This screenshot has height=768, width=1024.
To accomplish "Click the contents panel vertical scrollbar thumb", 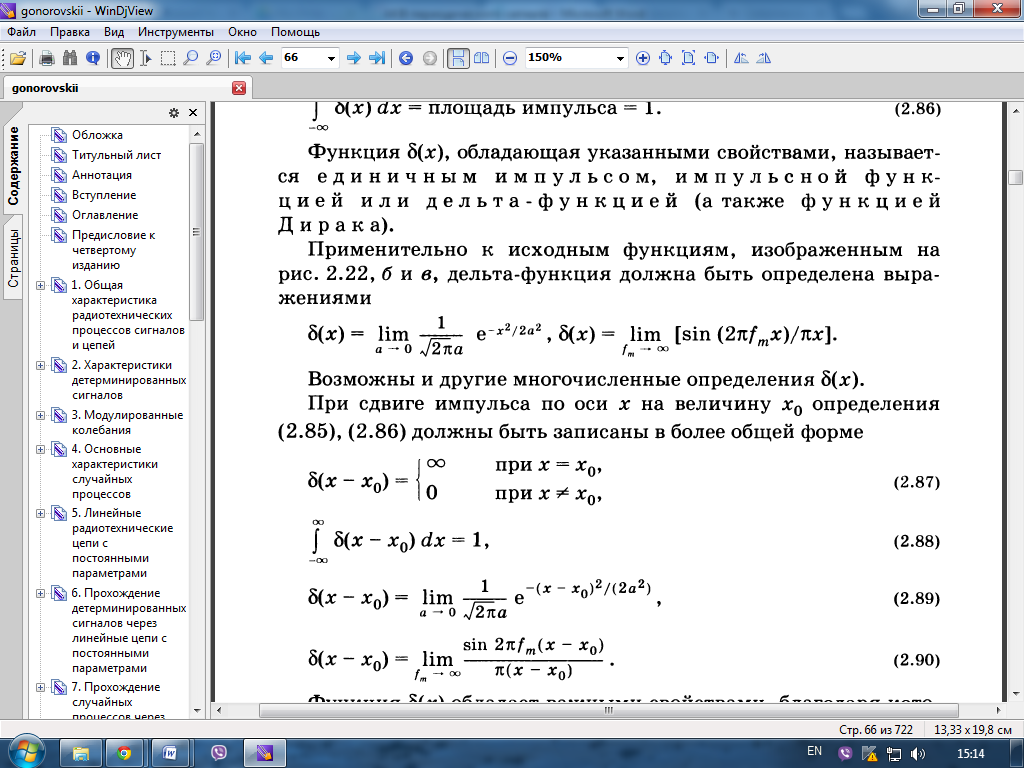I will [x=197, y=232].
